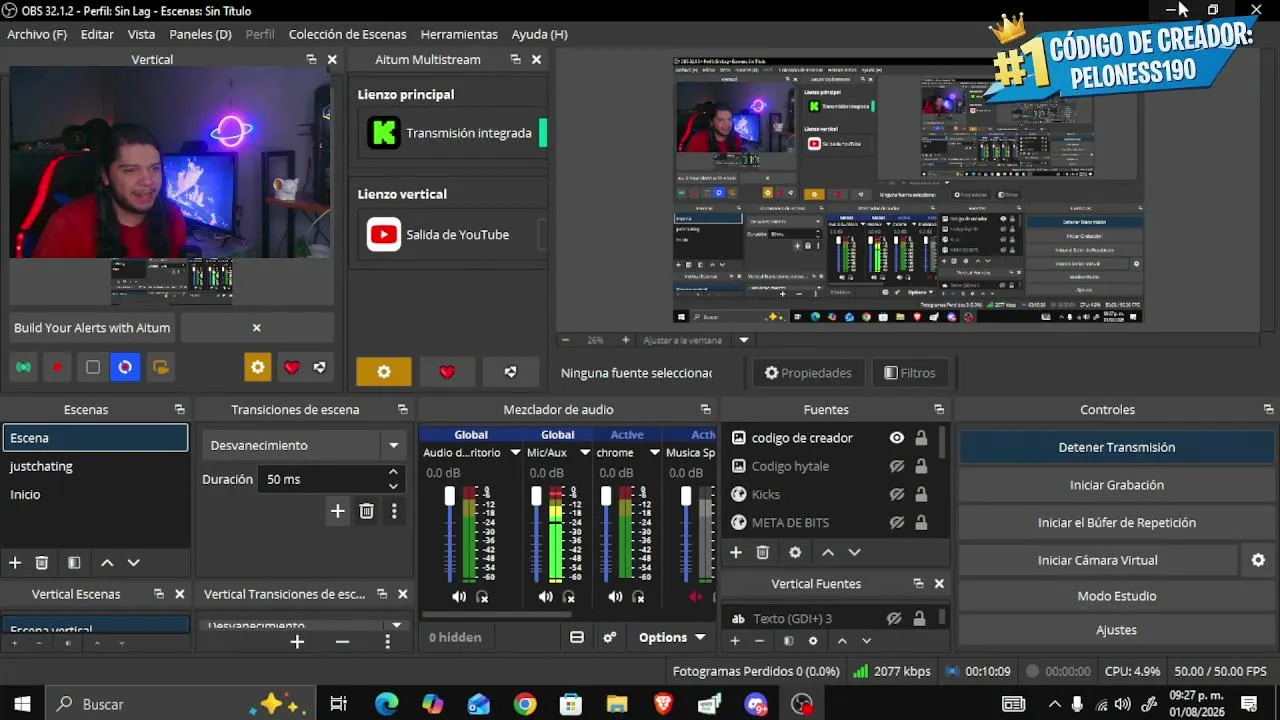Float the Mezclador de audio dock
The width and height of the screenshot is (1280, 720).
(705, 409)
